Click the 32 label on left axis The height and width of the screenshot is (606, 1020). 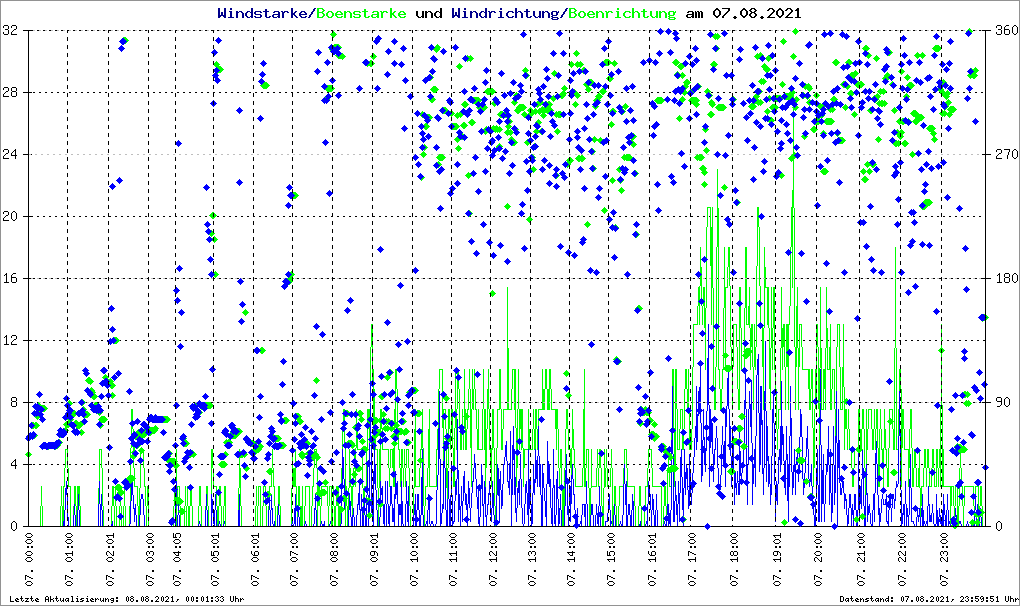(x=12, y=31)
